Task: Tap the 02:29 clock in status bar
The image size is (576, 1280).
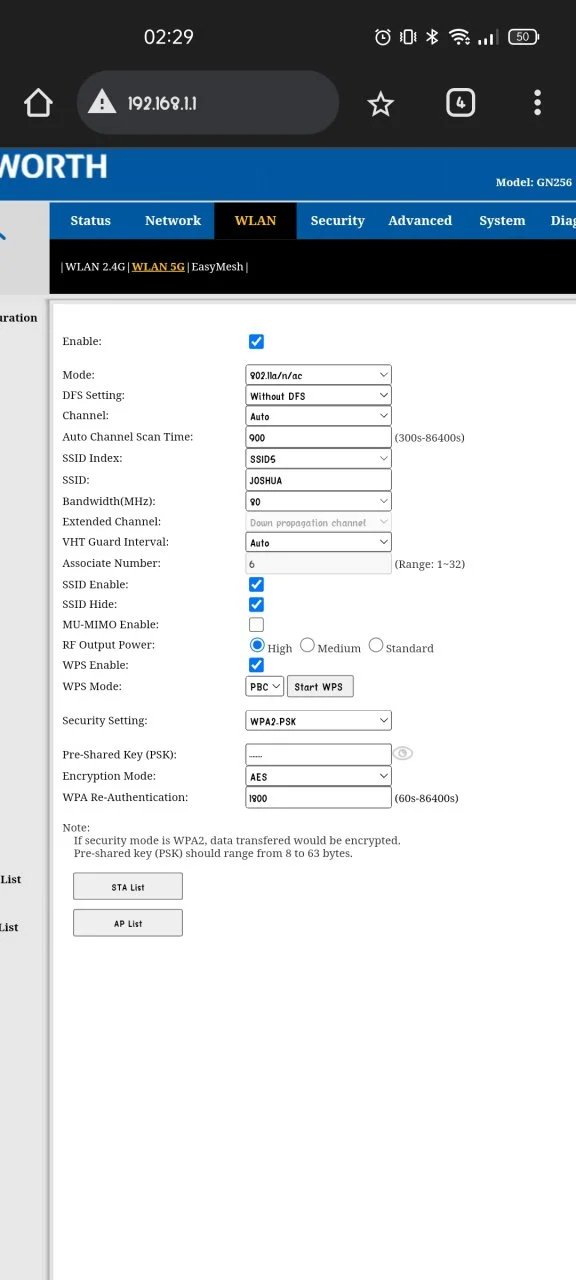Action: (x=169, y=37)
